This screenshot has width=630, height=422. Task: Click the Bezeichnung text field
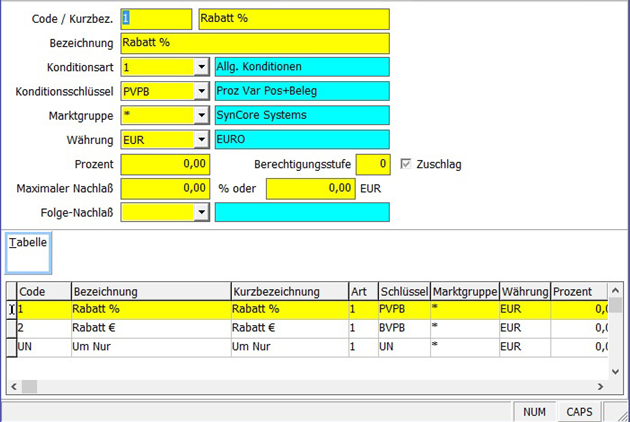pos(254,44)
